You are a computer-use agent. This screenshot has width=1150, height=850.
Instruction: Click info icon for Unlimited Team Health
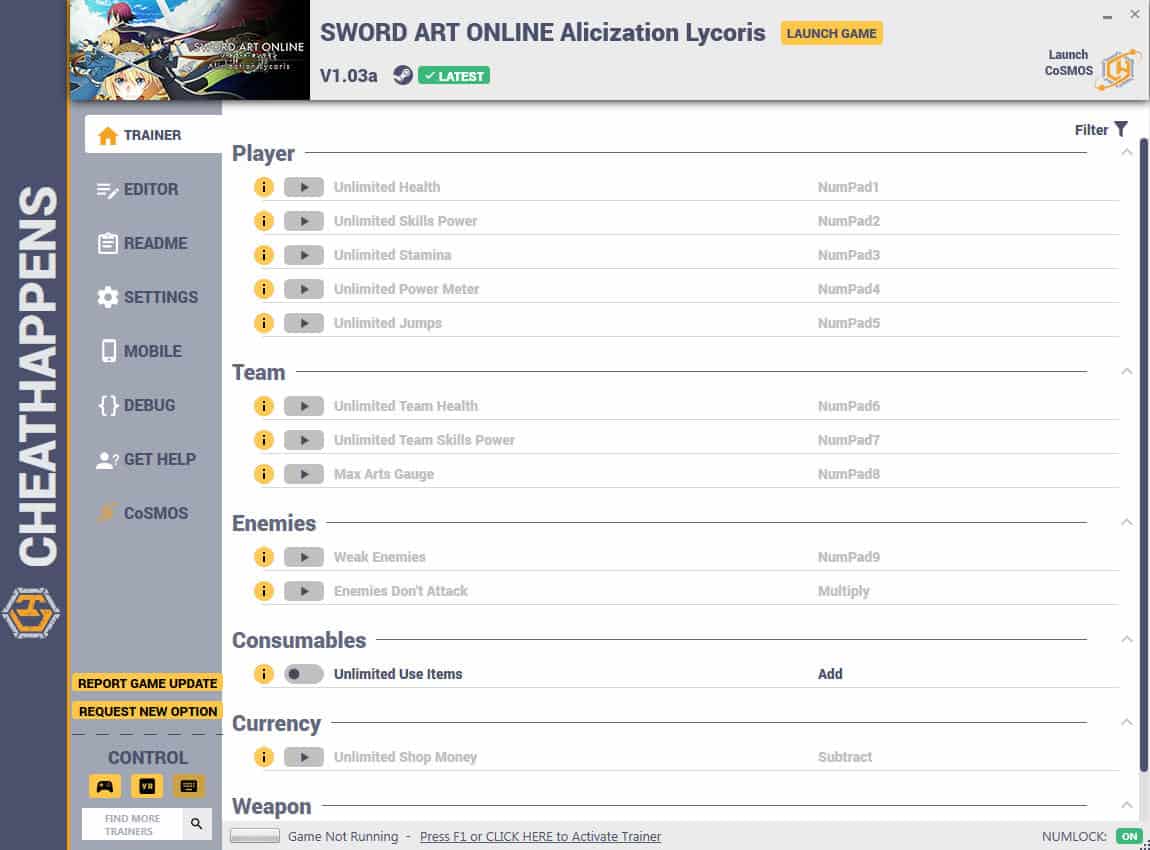(x=263, y=406)
